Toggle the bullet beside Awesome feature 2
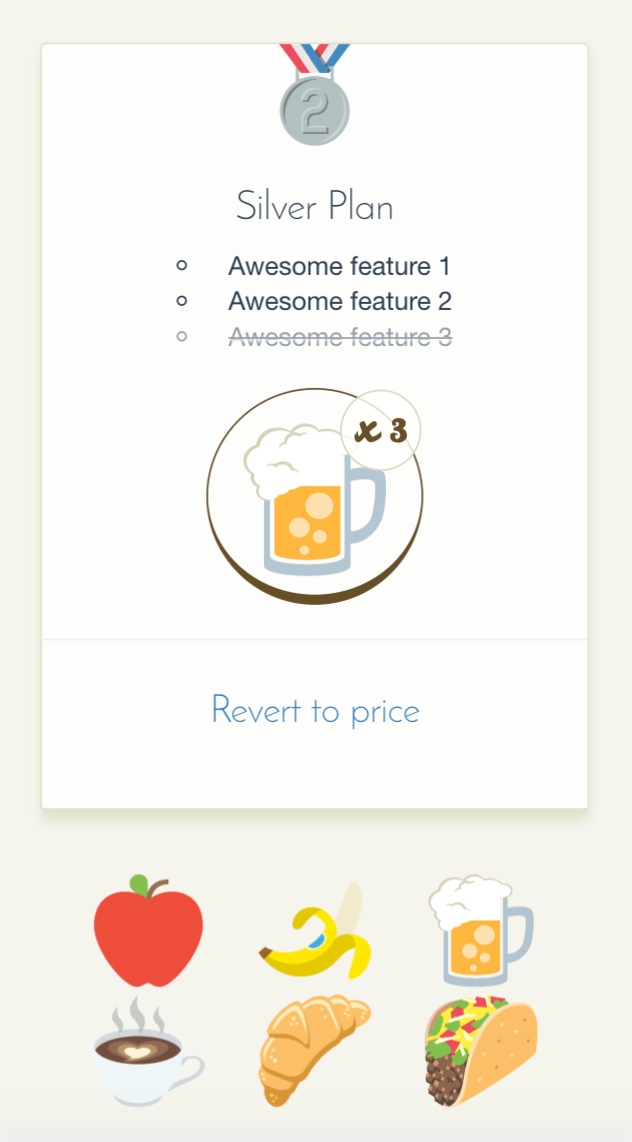632x1142 pixels. (181, 301)
